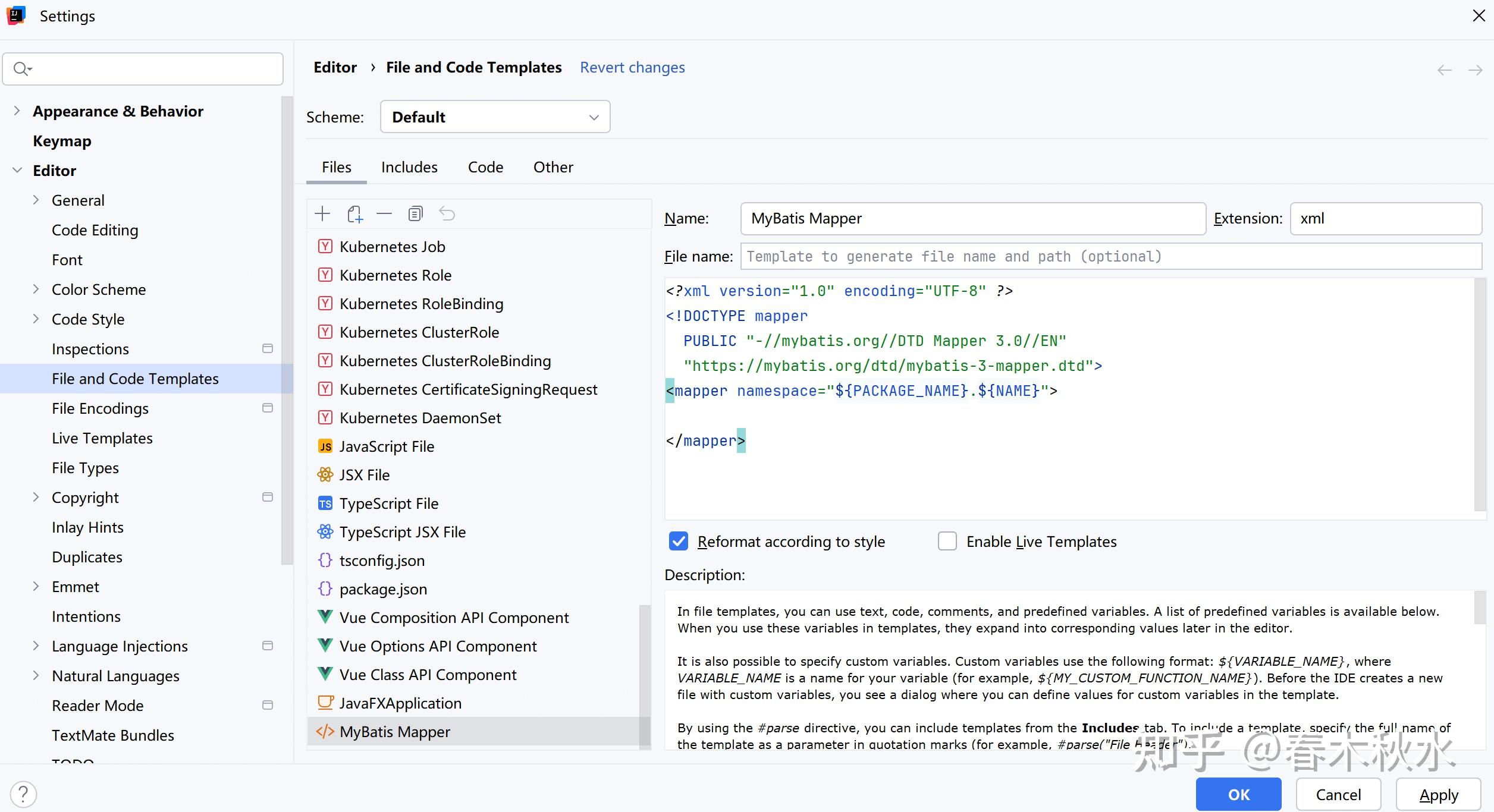1494x812 pixels.
Task: Expand the Emmet node
Action: pos(36,587)
